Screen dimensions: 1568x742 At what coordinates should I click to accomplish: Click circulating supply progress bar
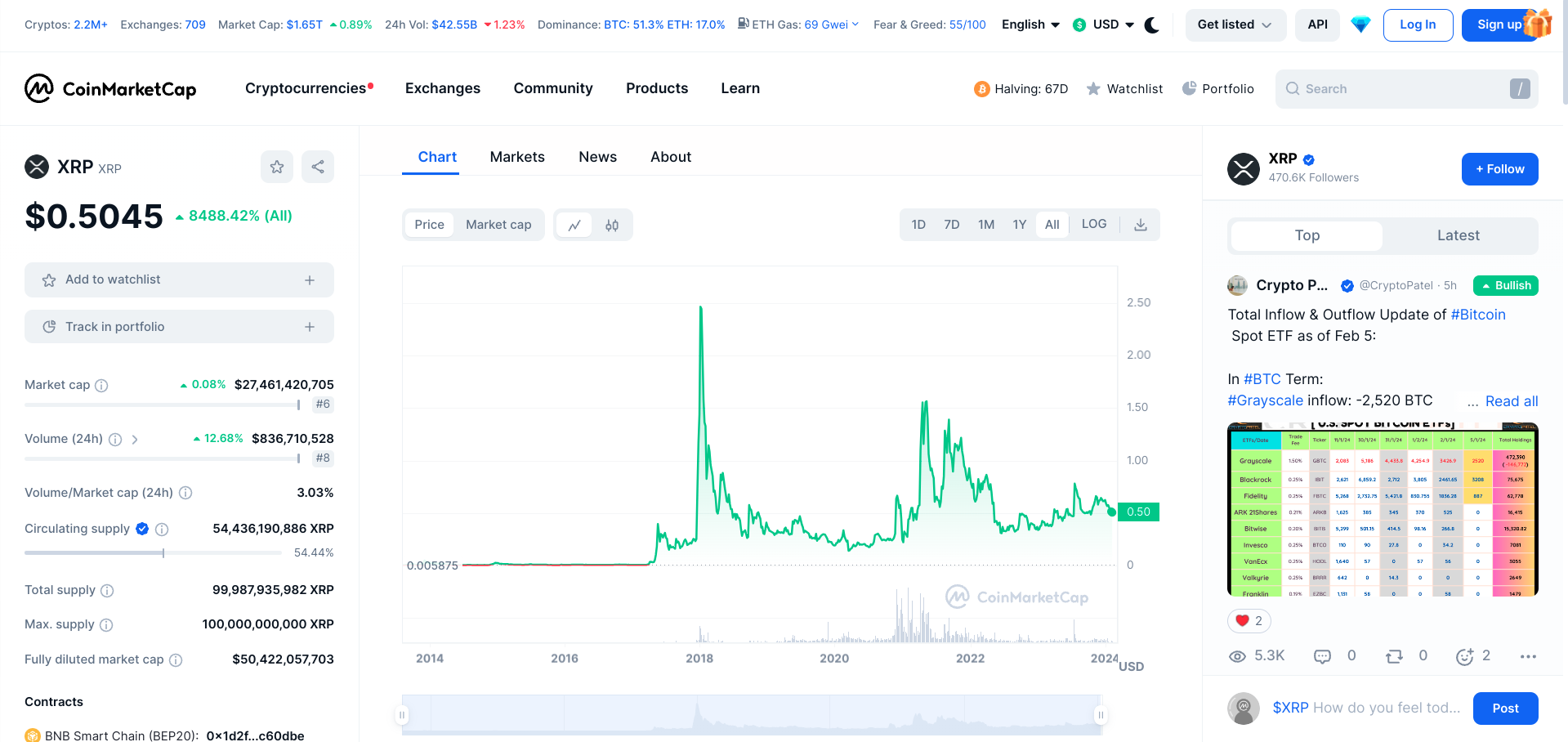point(153,553)
